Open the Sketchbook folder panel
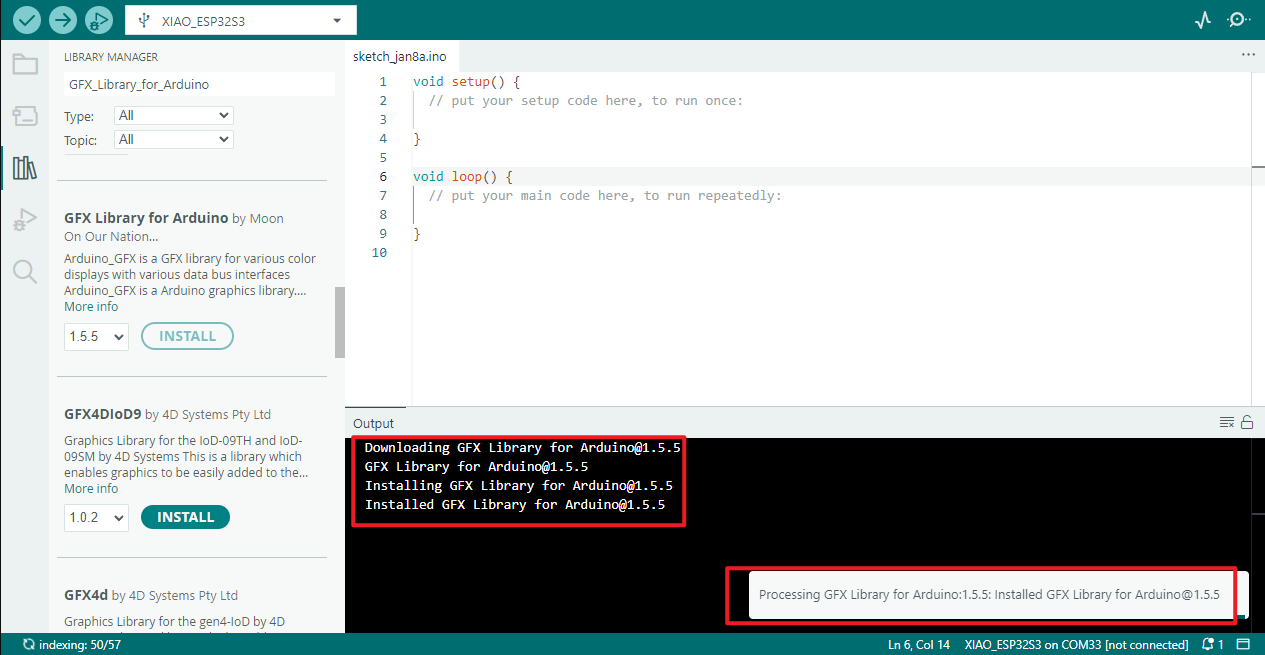 [25, 65]
